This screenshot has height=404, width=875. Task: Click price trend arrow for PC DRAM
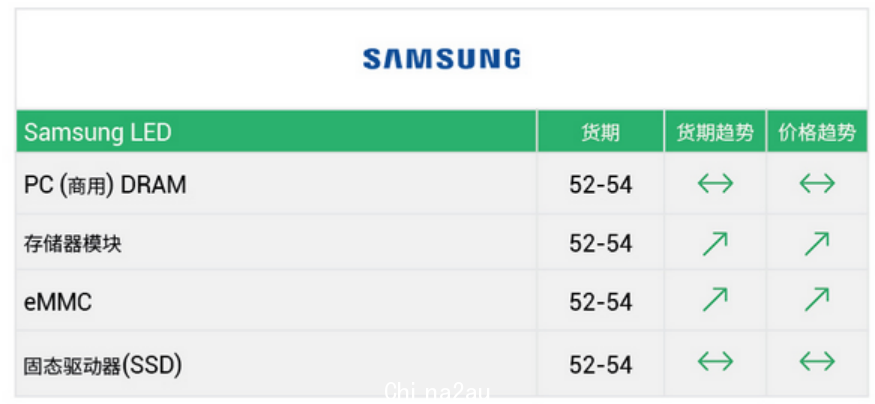coord(817,184)
